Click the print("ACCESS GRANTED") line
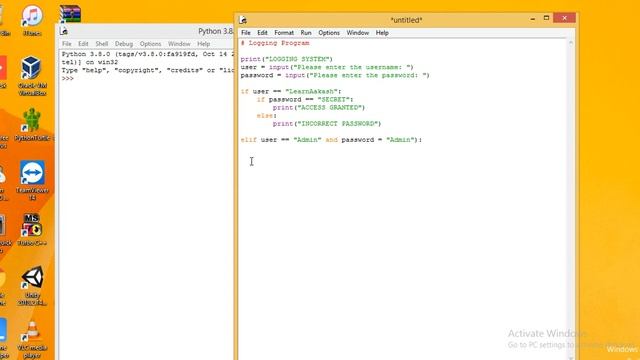The image size is (640, 360). pos(319,107)
